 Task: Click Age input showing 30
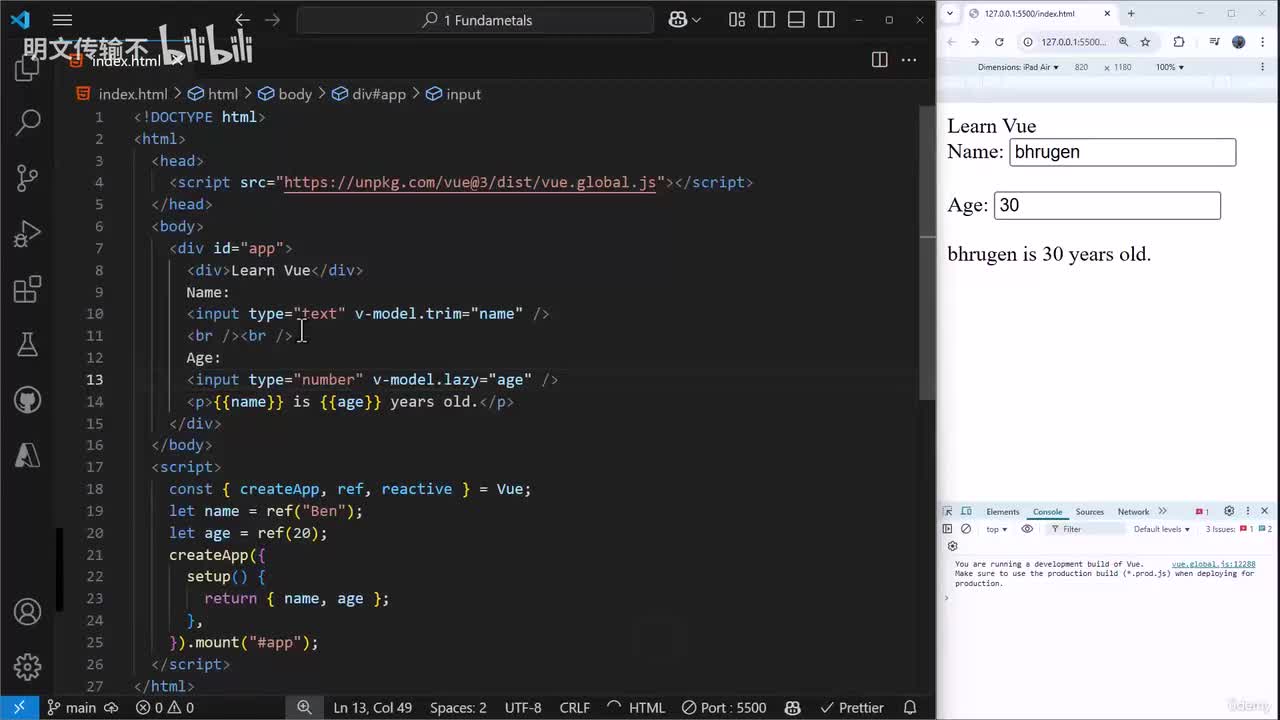[1107, 205]
